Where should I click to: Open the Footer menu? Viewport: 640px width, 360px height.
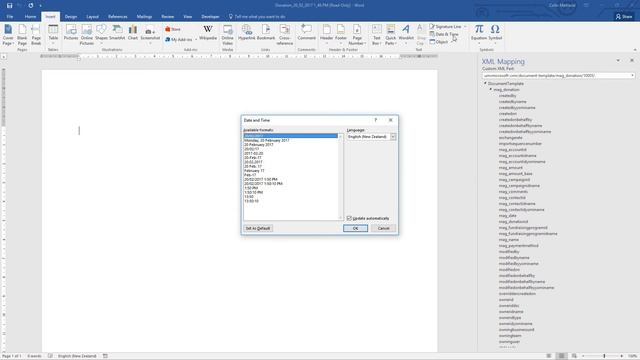341,35
